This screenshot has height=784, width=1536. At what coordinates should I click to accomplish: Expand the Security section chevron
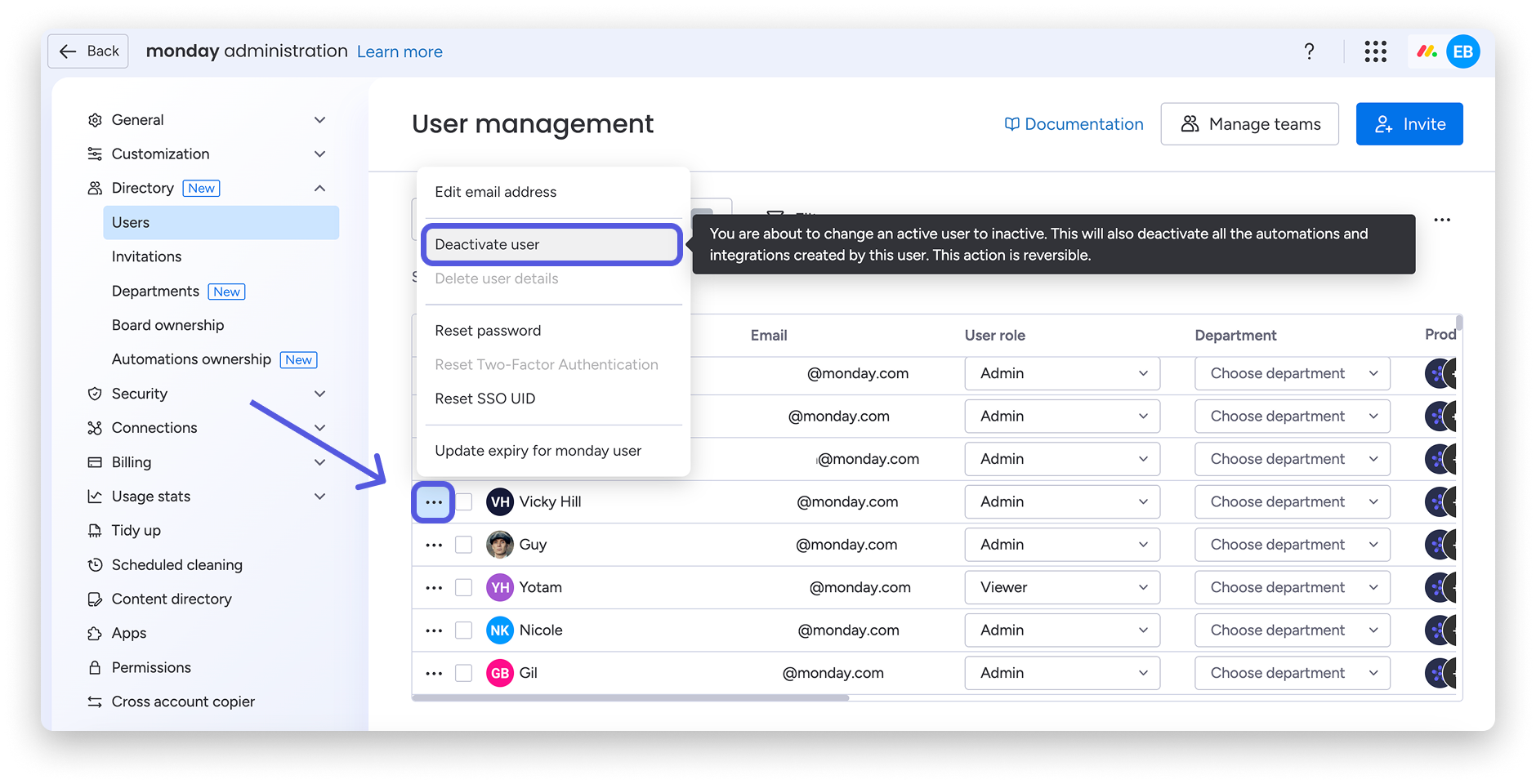coord(319,394)
